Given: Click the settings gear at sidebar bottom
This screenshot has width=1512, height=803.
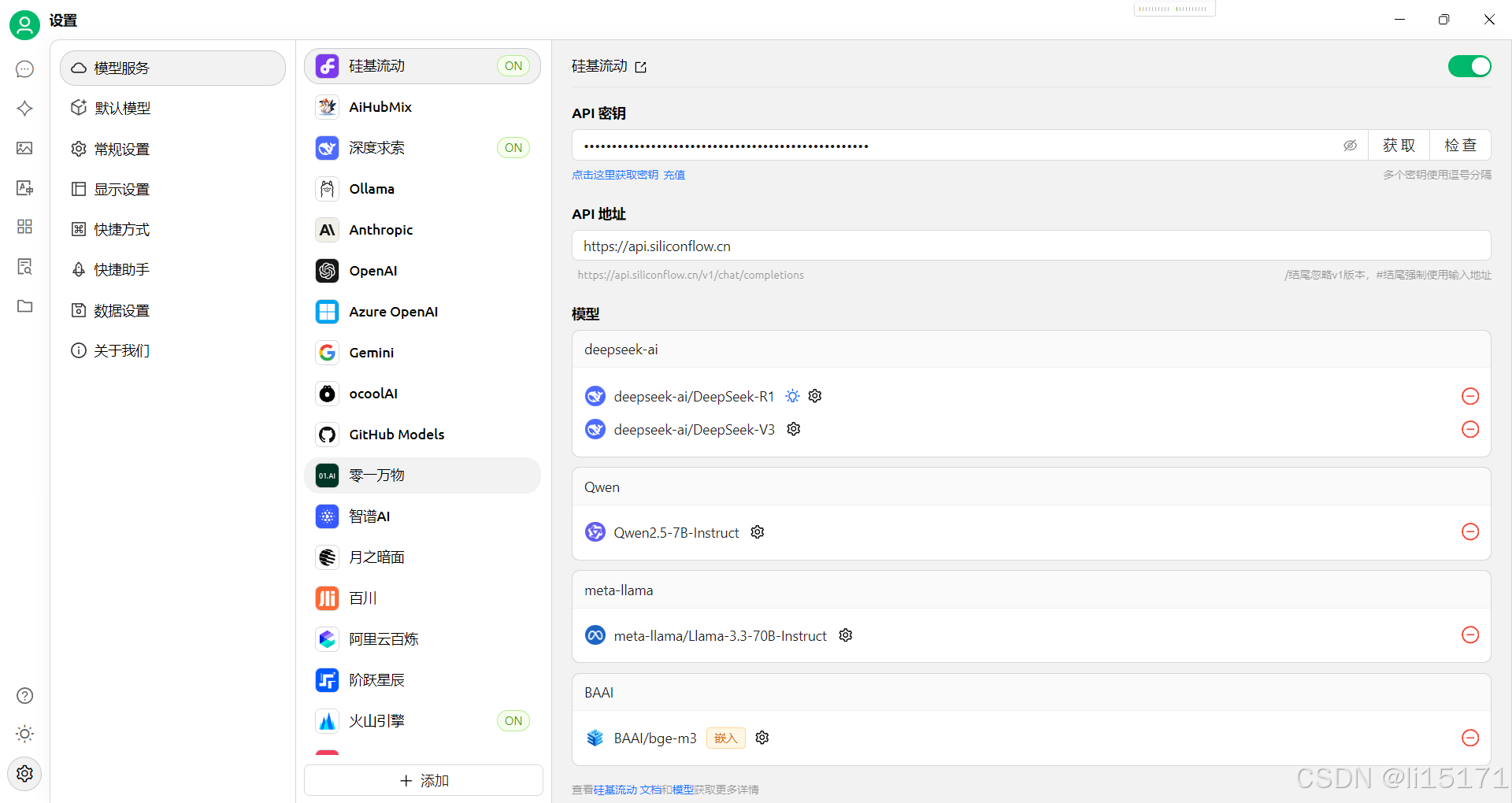Looking at the screenshot, I should [x=24, y=773].
